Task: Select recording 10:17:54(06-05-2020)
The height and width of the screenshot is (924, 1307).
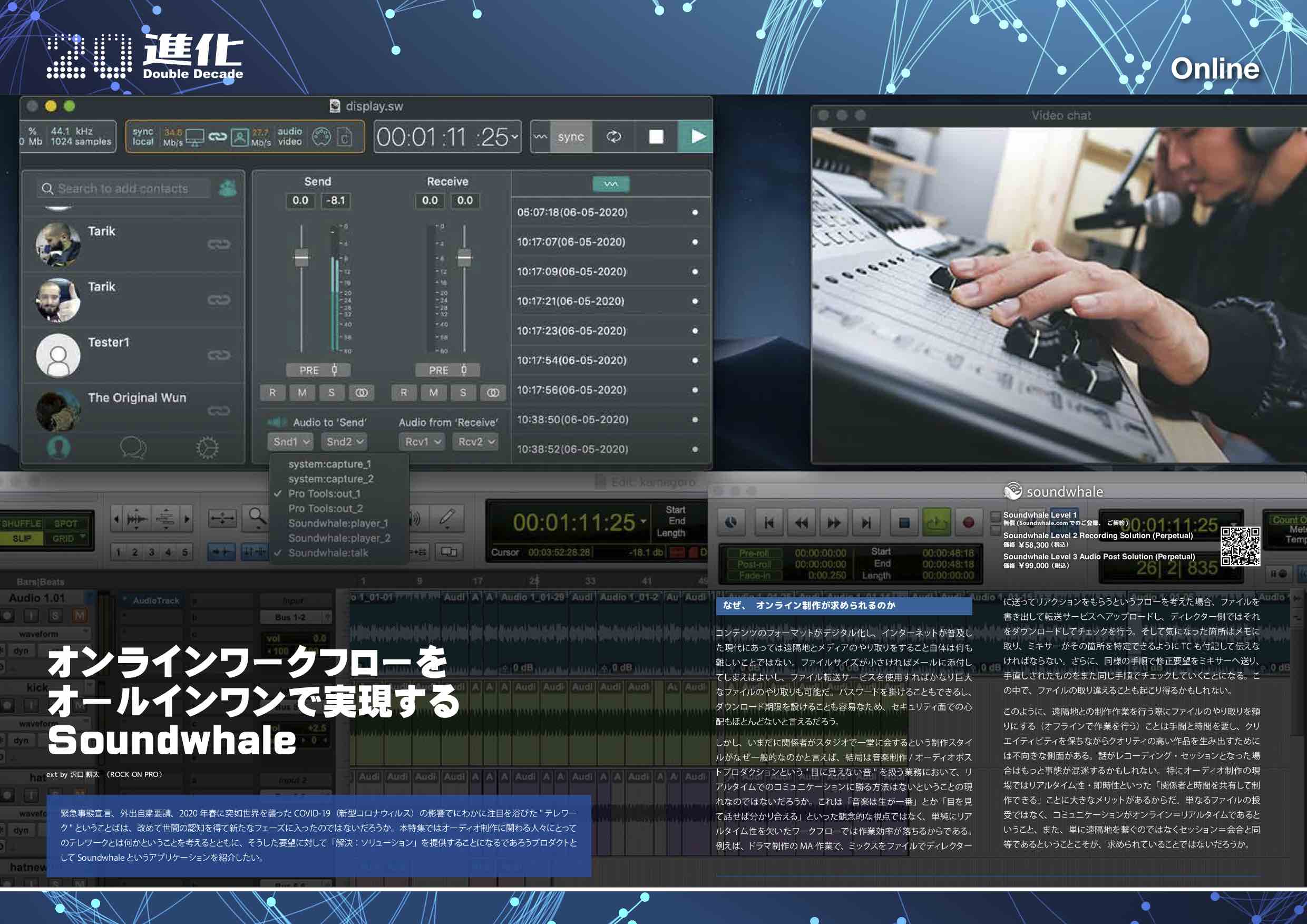Action: [611, 361]
